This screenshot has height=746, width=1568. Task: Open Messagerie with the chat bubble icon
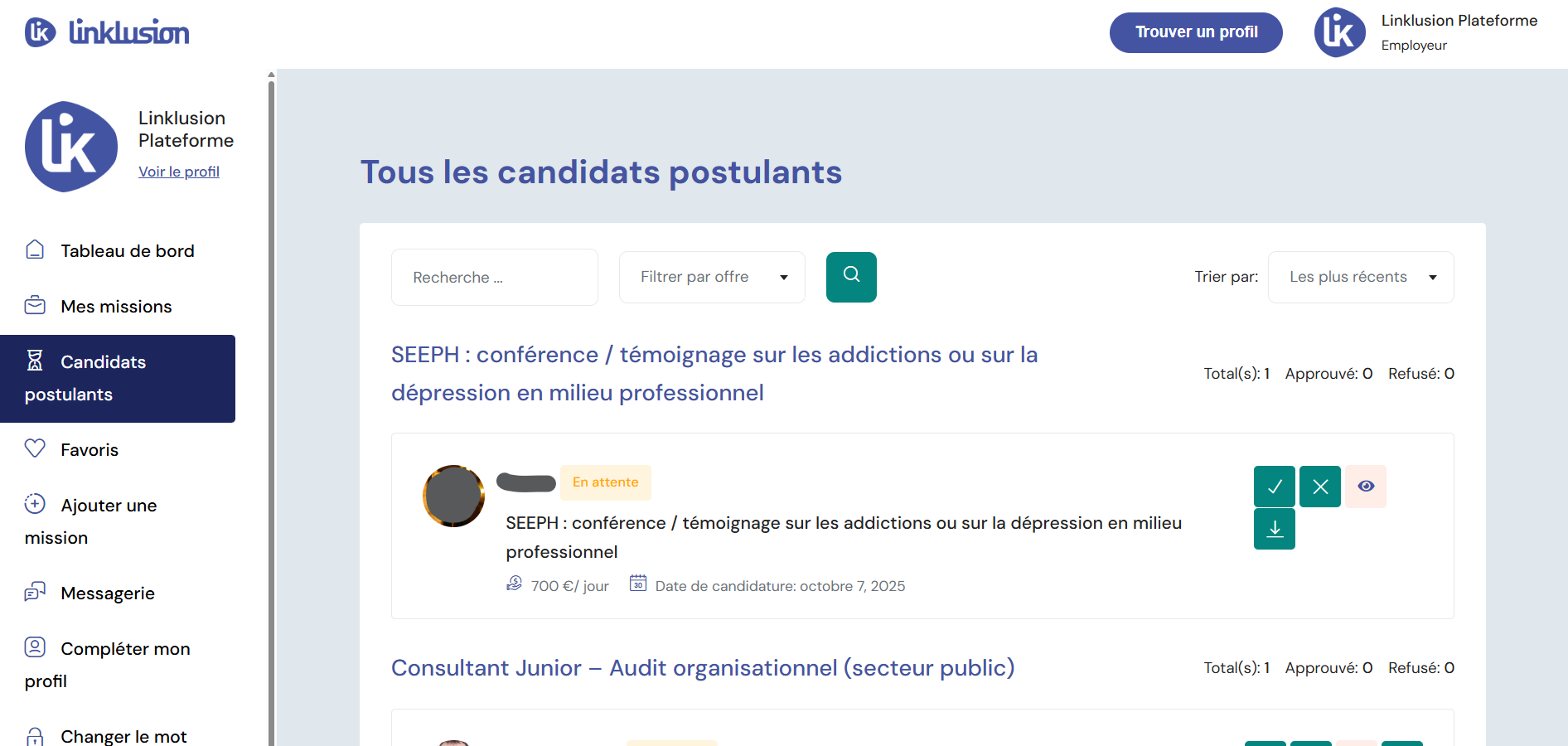(35, 591)
